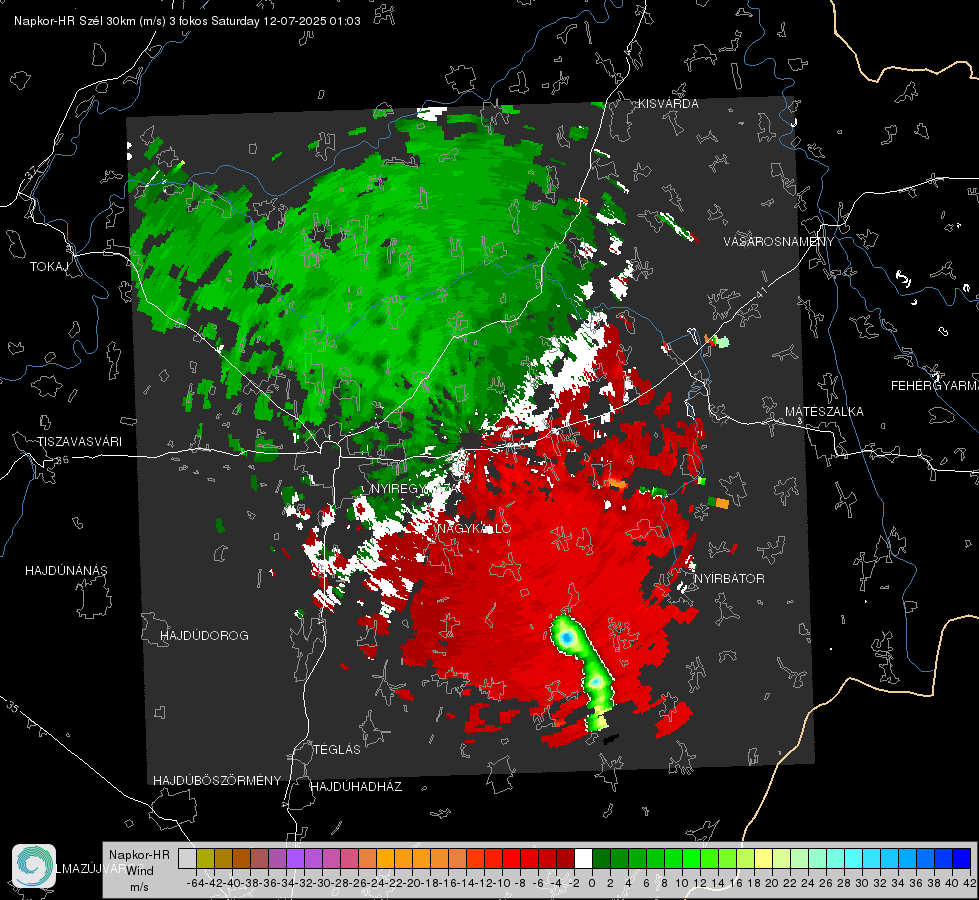Click the 0 value on the wind scale
Viewport: 979px width, 900px height.
tap(592, 883)
